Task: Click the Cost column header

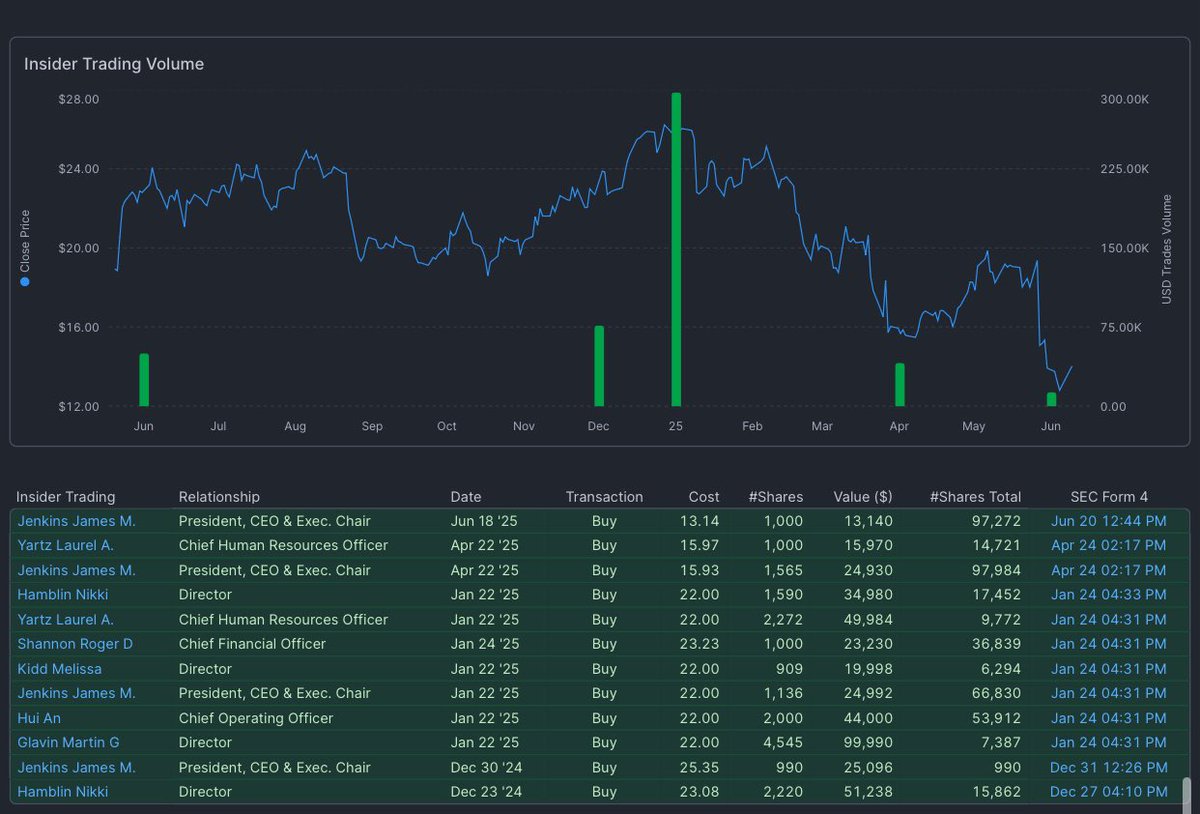Action: coord(704,496)
